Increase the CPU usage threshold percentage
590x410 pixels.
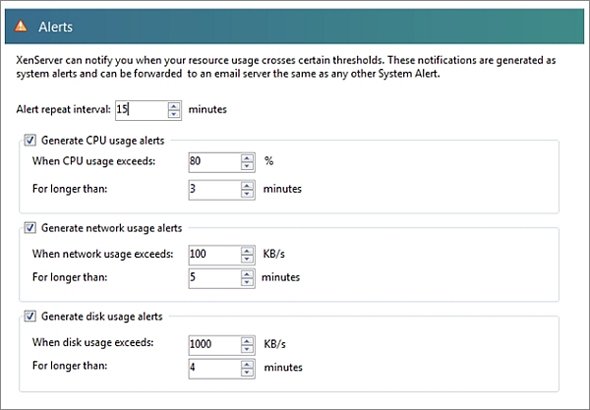click(247, 158)
